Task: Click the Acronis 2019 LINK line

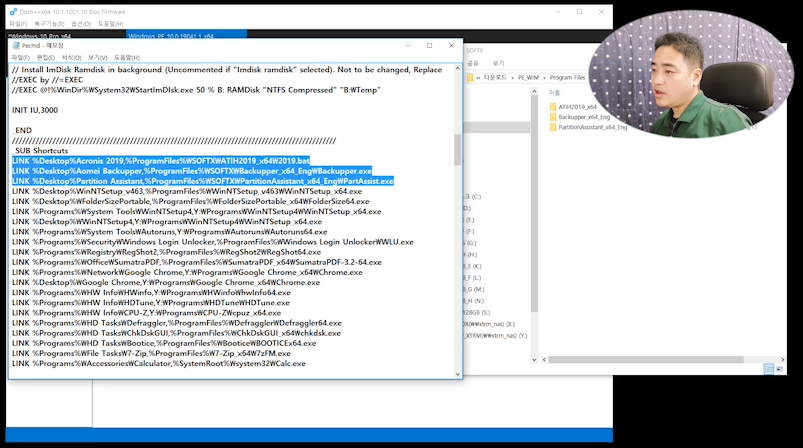Action: [x=161, y=161]
